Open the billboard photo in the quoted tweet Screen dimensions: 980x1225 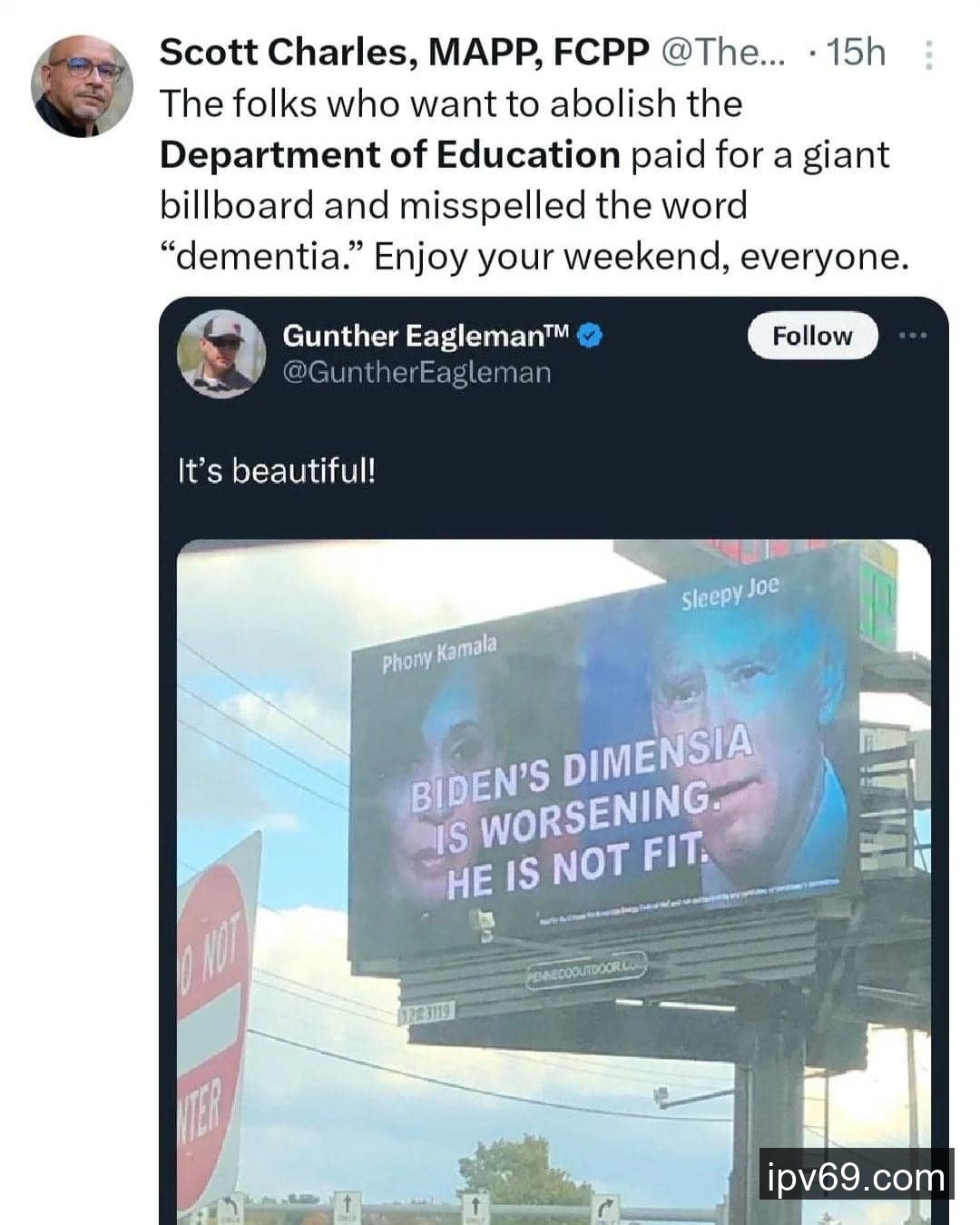[554, 882]
